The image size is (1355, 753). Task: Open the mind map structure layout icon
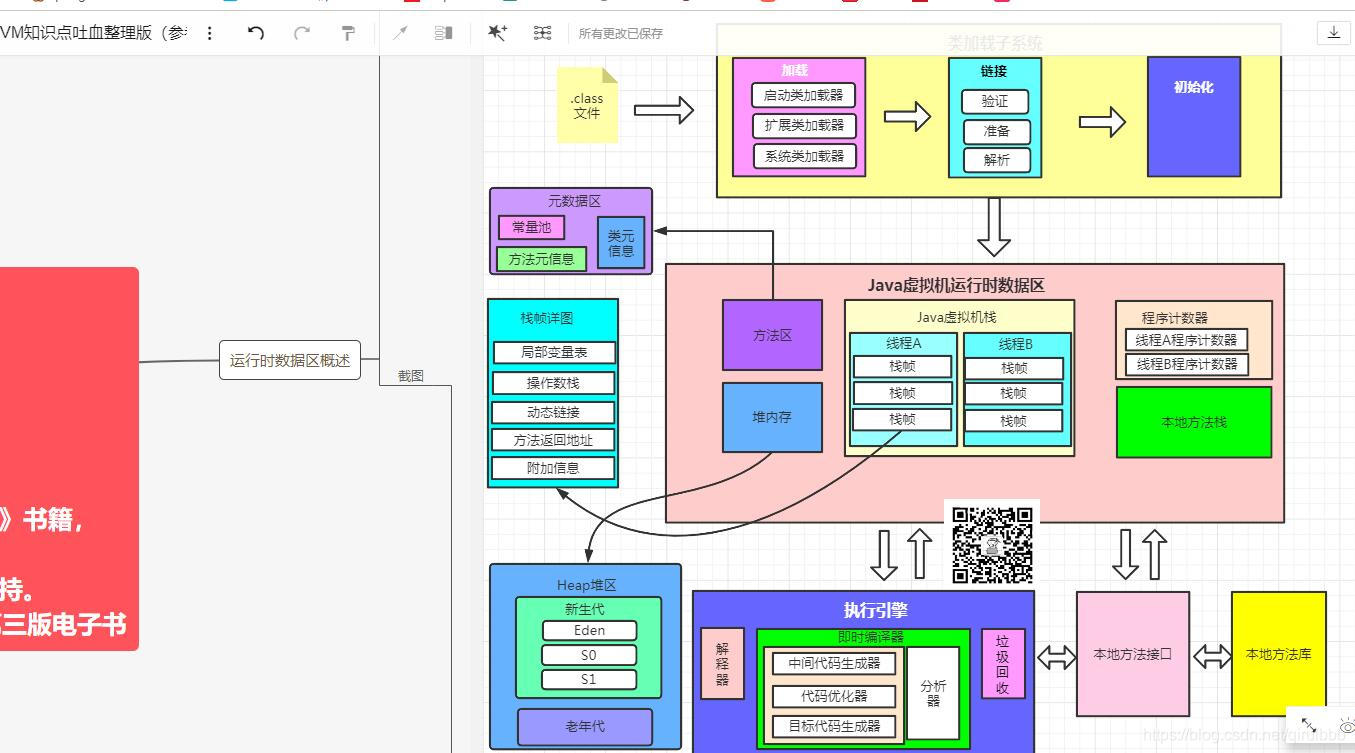(x=542, y=33)
